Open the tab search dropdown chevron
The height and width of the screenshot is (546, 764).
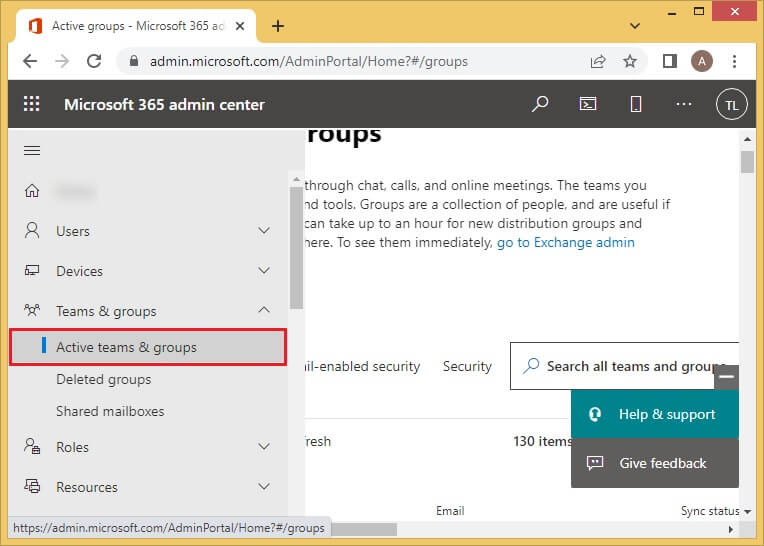pos(634,26)
